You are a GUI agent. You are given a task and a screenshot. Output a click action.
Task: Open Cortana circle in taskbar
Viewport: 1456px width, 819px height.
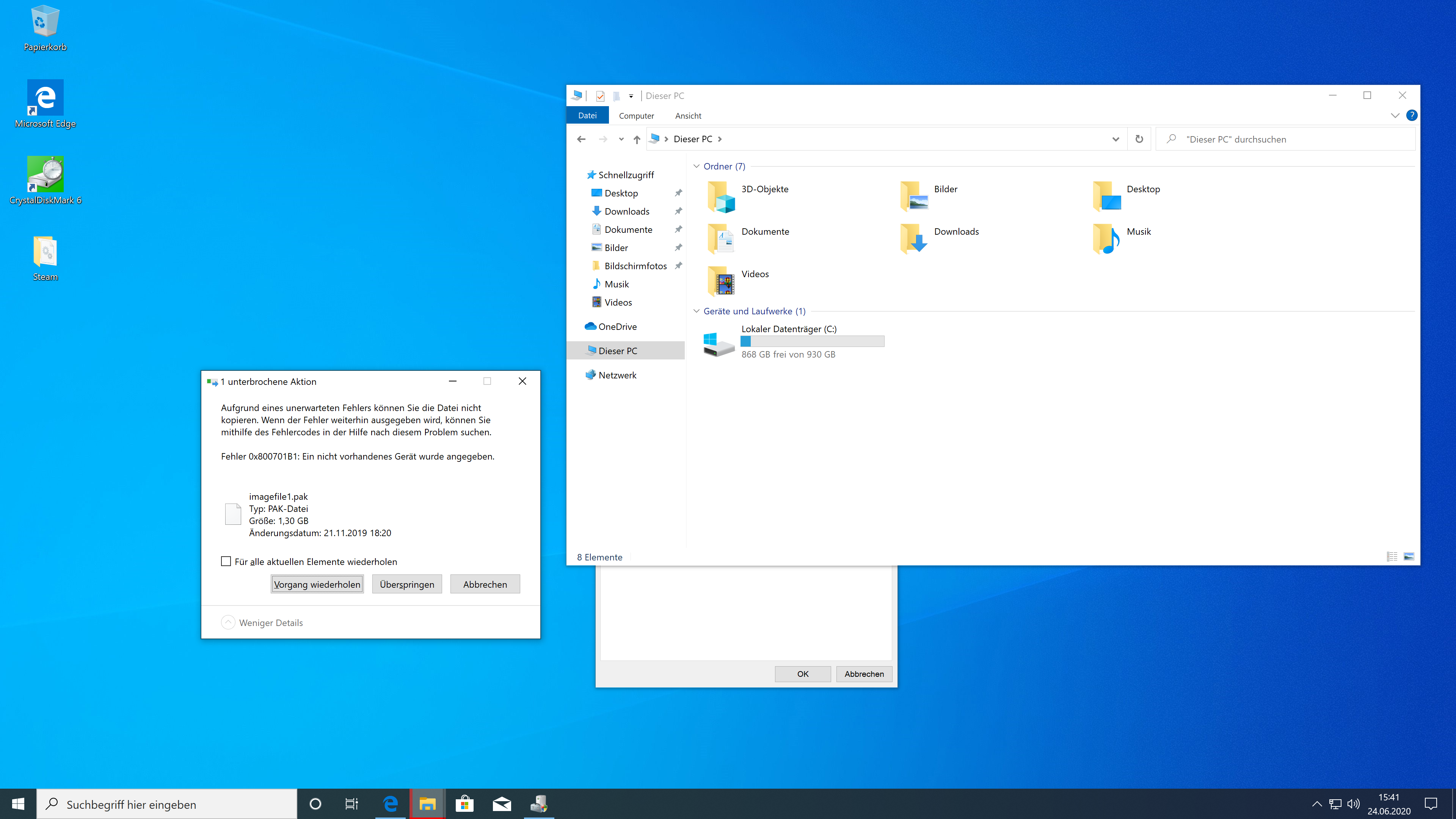tap(315, 804)
